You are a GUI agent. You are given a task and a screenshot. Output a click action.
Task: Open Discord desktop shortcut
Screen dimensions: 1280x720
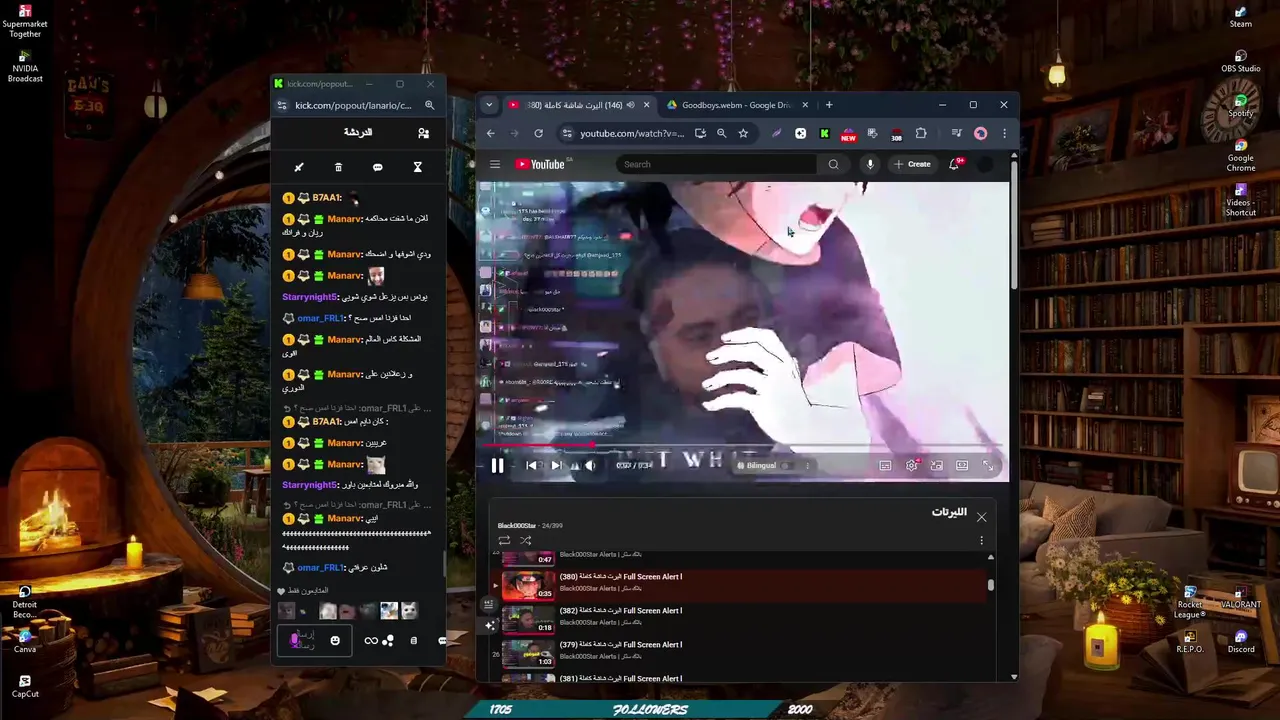[x=1241, y=642]
